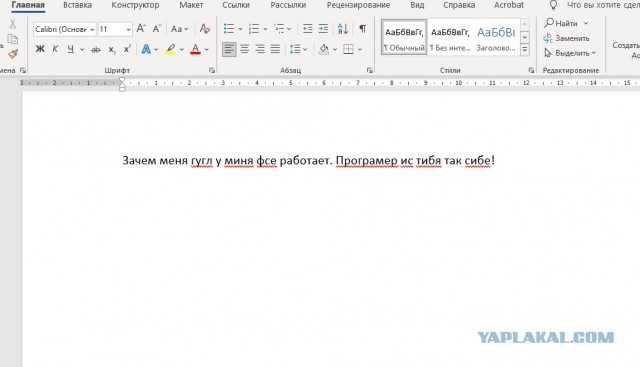Viewport: 640px width, 367px height.
Task: Apply Без интервала style
Action: coord(450,37)
